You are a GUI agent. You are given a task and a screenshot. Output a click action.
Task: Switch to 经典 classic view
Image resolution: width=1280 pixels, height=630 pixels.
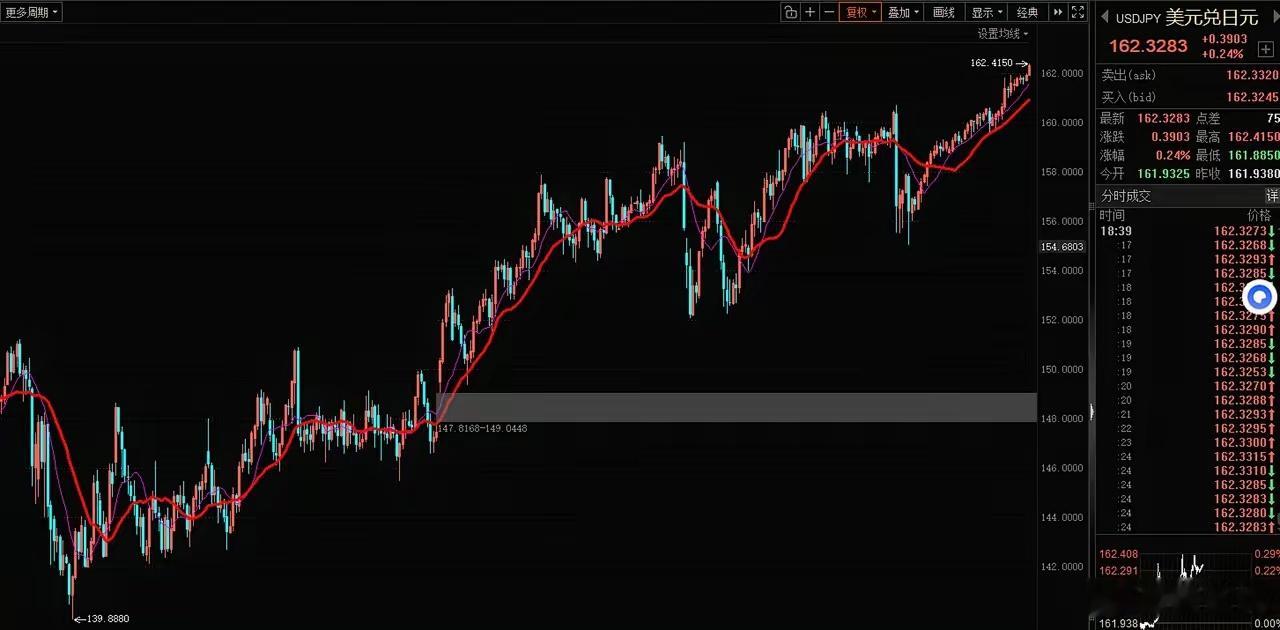(x=1027, y=12)
